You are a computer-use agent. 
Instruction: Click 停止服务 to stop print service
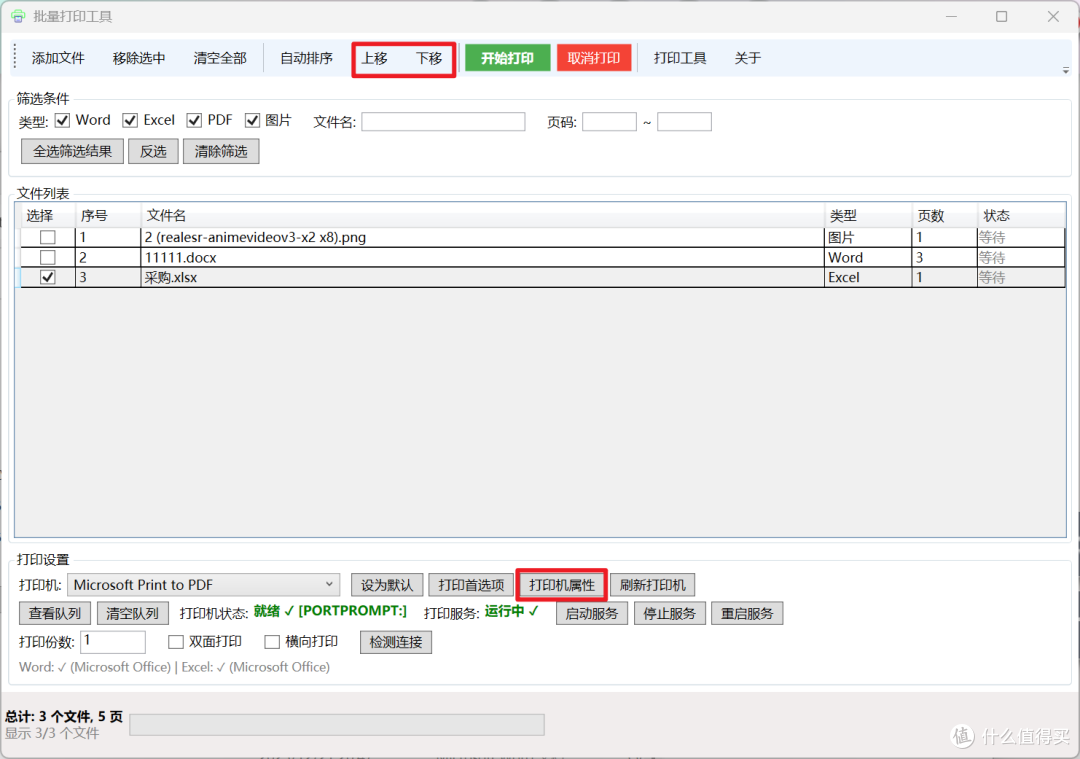[x=669, y=614]
